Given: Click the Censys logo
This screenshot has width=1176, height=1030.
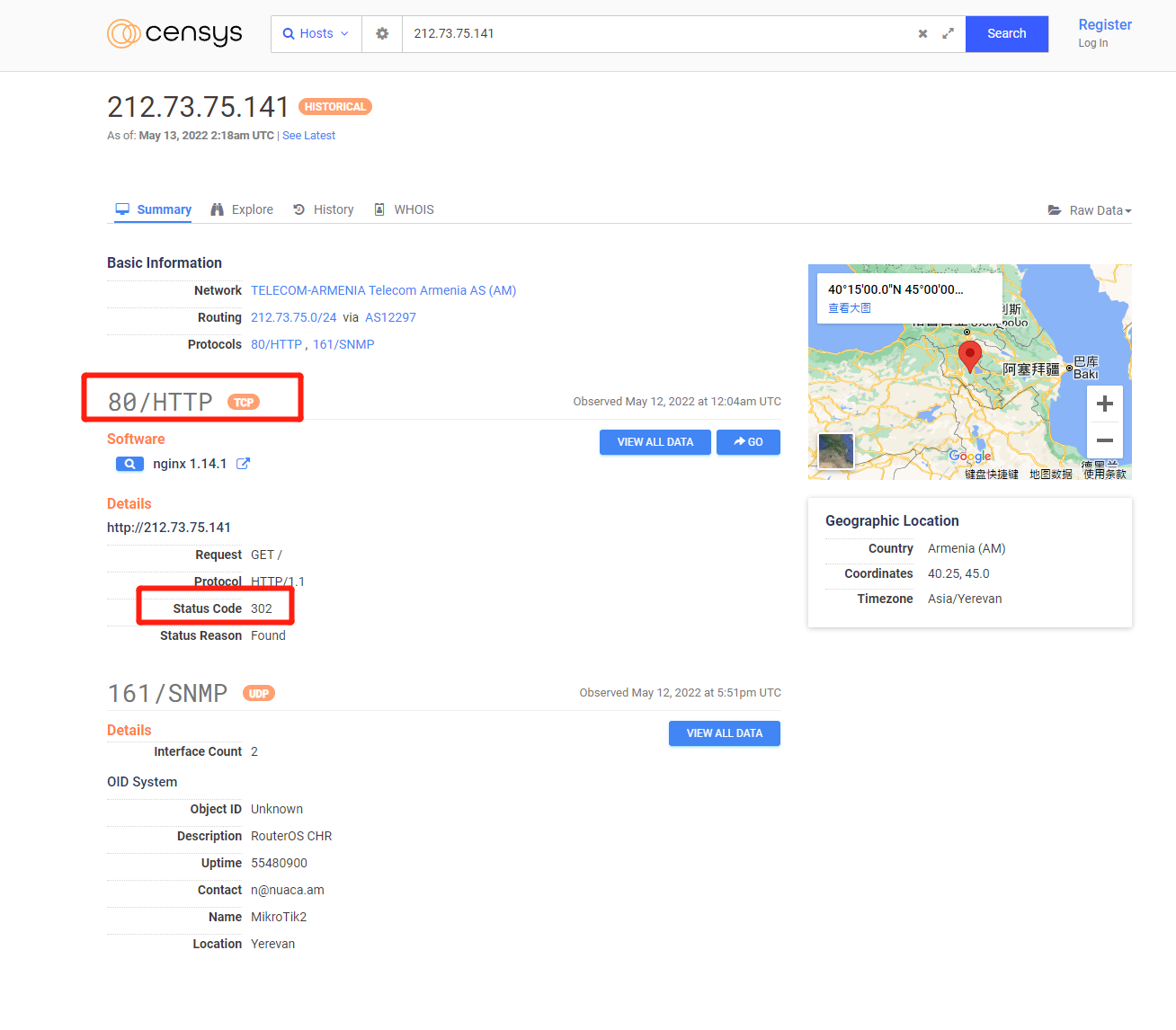Looking at the screenshot, I should click(x=174, y=33).
